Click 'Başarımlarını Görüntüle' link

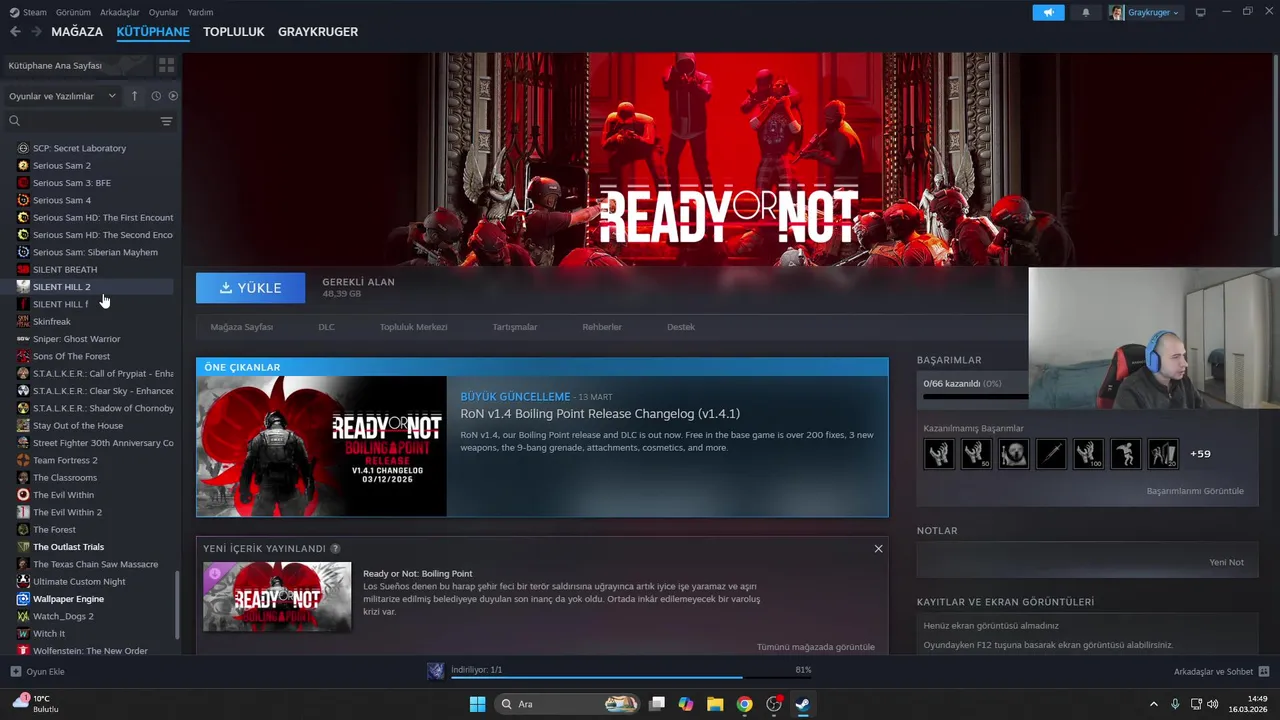click(x=1195, y=491)
